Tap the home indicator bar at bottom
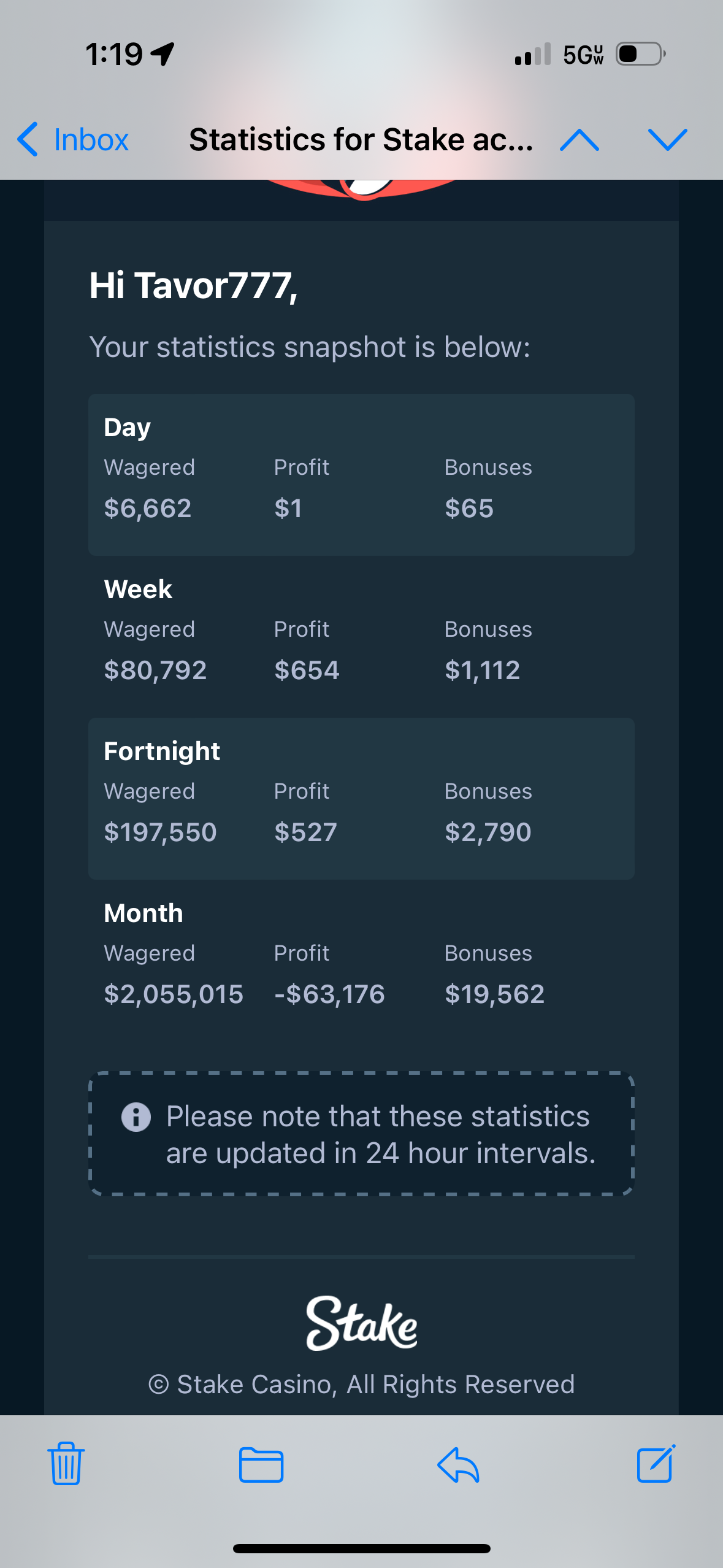 click(x=361, y=1548)
